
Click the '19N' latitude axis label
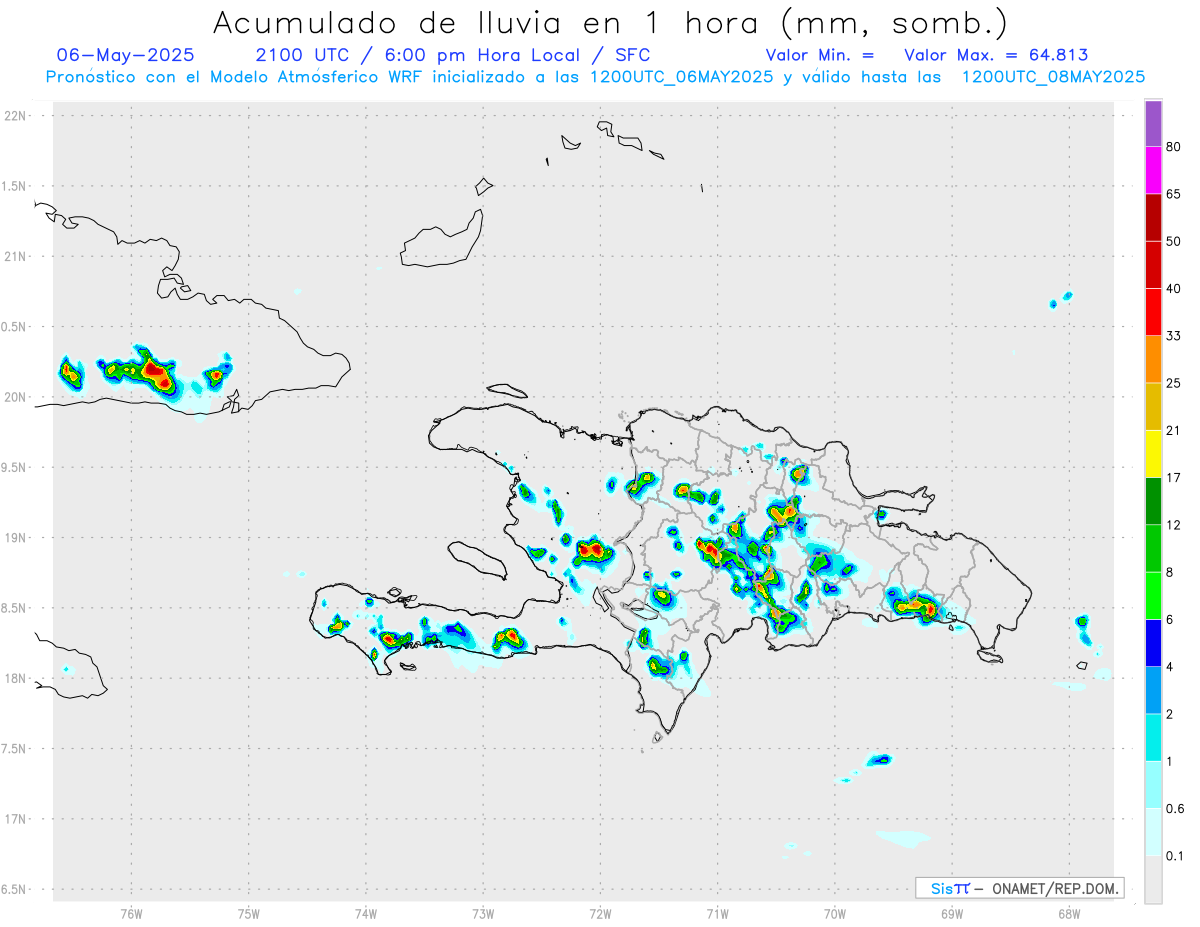[14, 538]
